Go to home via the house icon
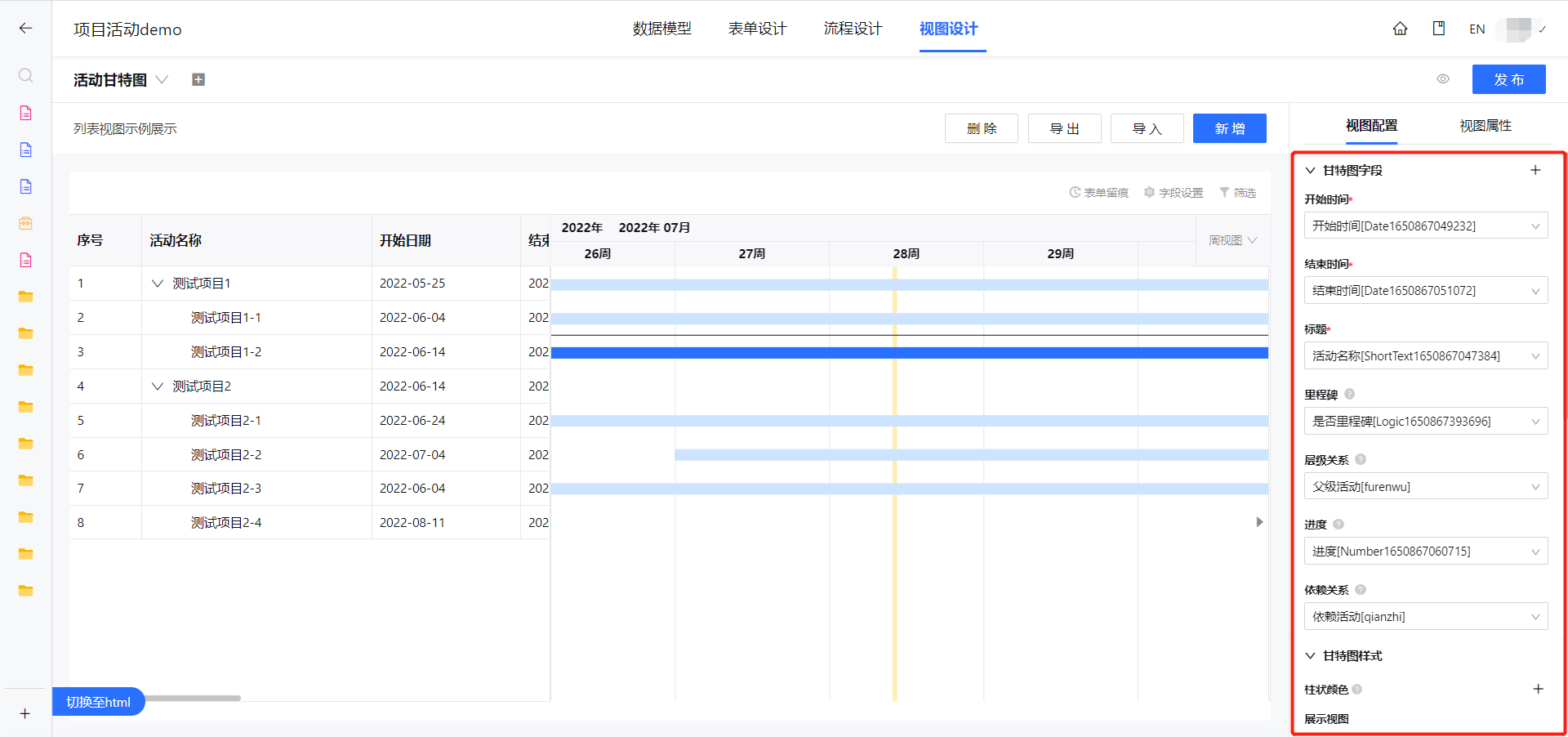 [x=1400, y=29]
